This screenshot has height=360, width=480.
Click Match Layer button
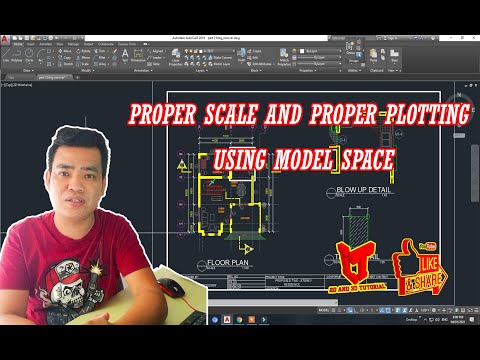(219, 64)
